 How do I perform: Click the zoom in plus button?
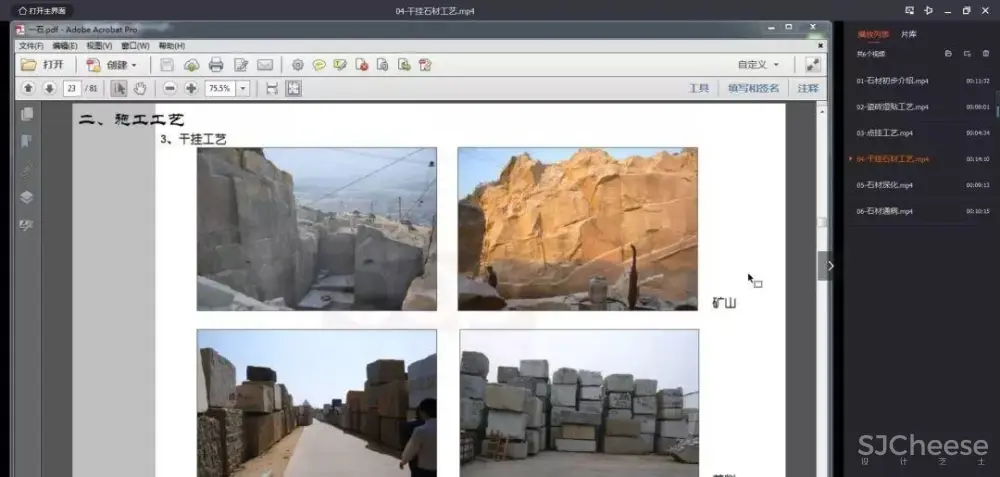pyautogui.click(x=191, y=88)
